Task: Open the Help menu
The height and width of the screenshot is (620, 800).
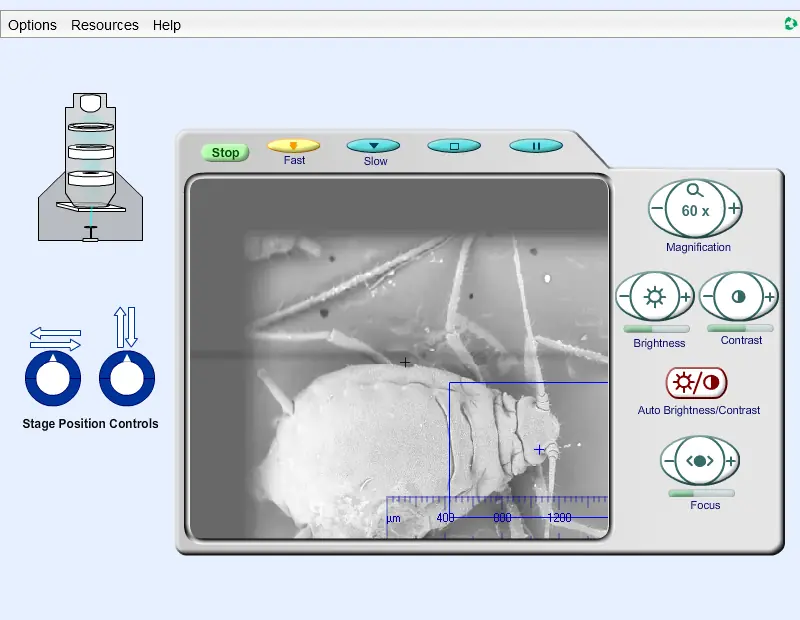Action: [167, 25]
